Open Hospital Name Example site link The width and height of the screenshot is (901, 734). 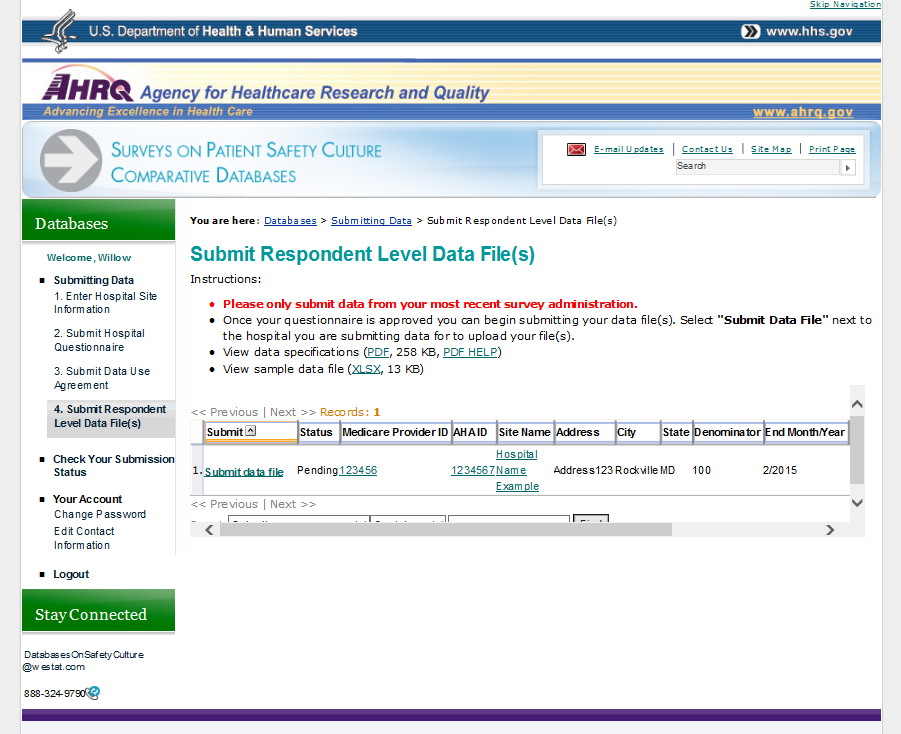click(517, 470)
